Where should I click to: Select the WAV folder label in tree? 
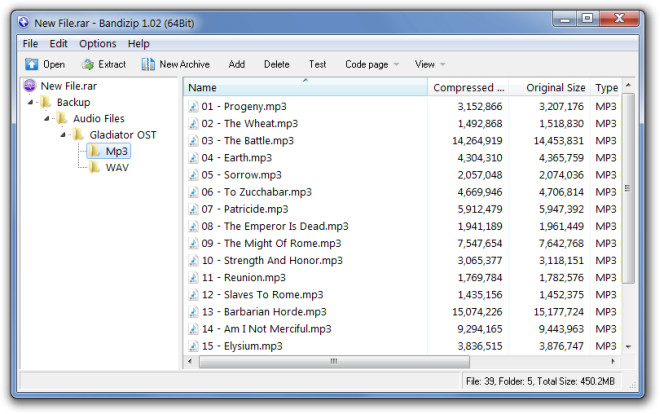tap(117, 167)
